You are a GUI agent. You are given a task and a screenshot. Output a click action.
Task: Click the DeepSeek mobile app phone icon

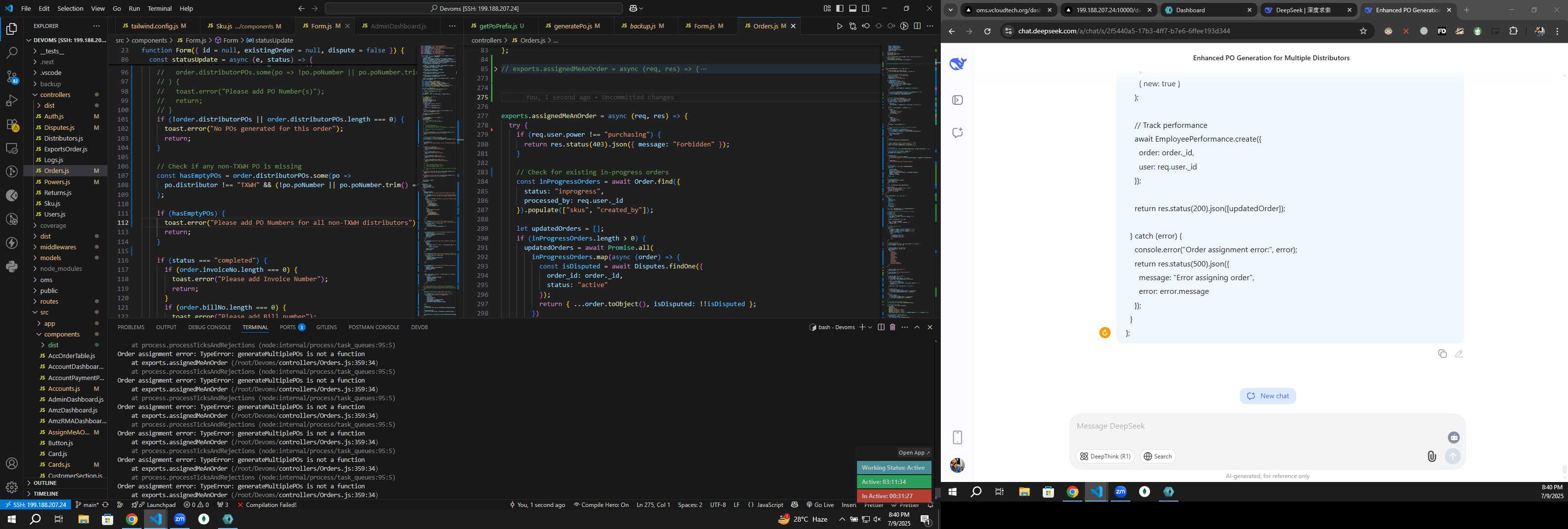957,437
